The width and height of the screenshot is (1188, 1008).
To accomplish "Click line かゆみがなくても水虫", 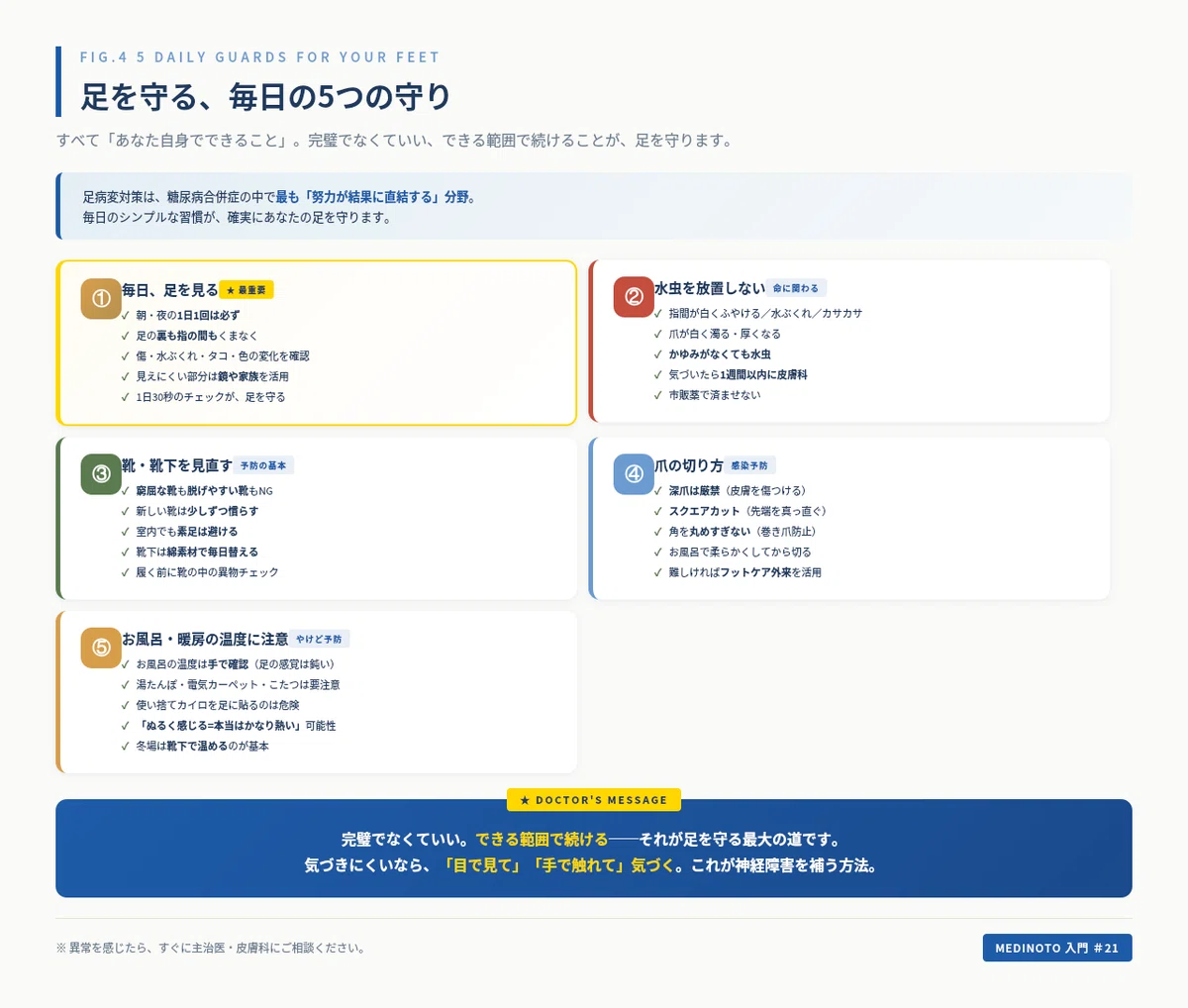I will point(720,354).
